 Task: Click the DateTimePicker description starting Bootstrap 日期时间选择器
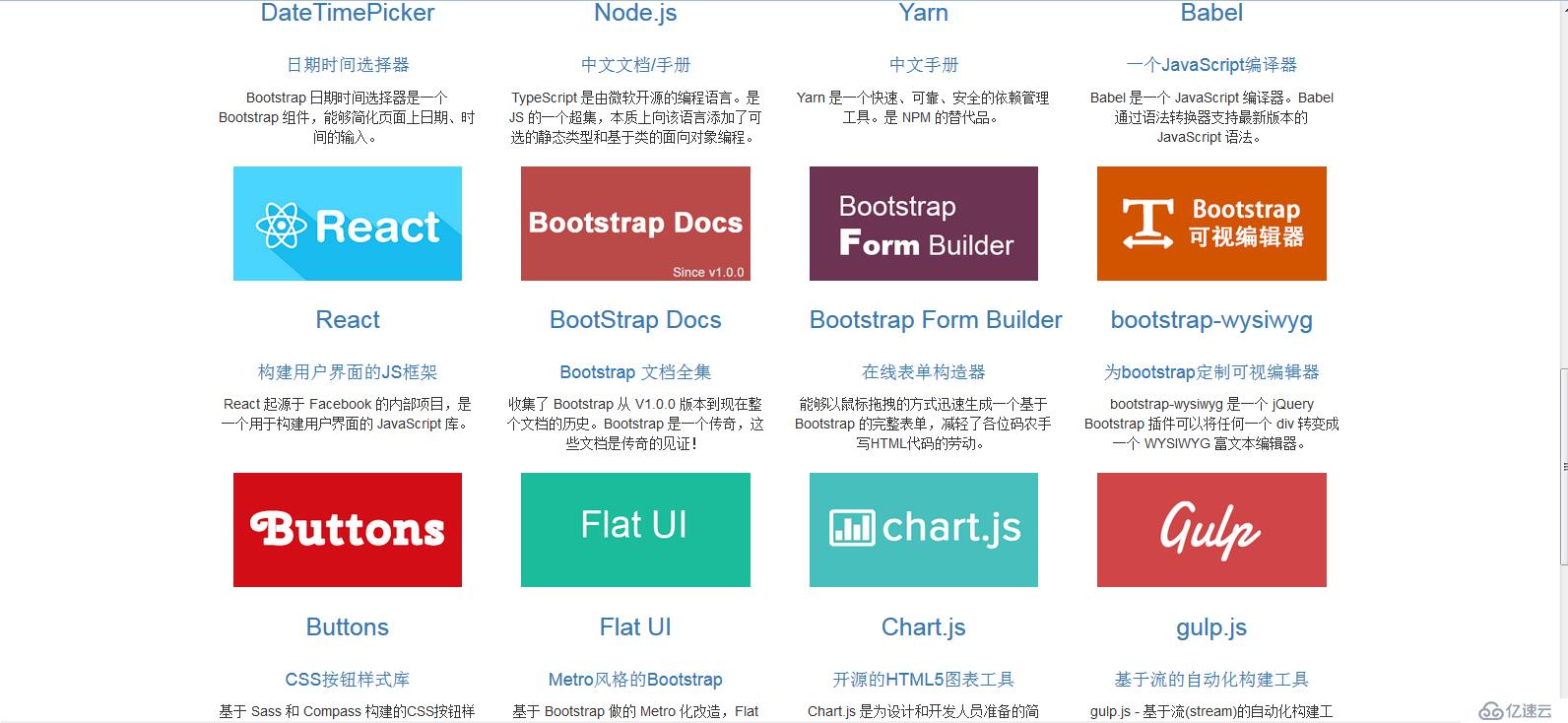[348, 117]
